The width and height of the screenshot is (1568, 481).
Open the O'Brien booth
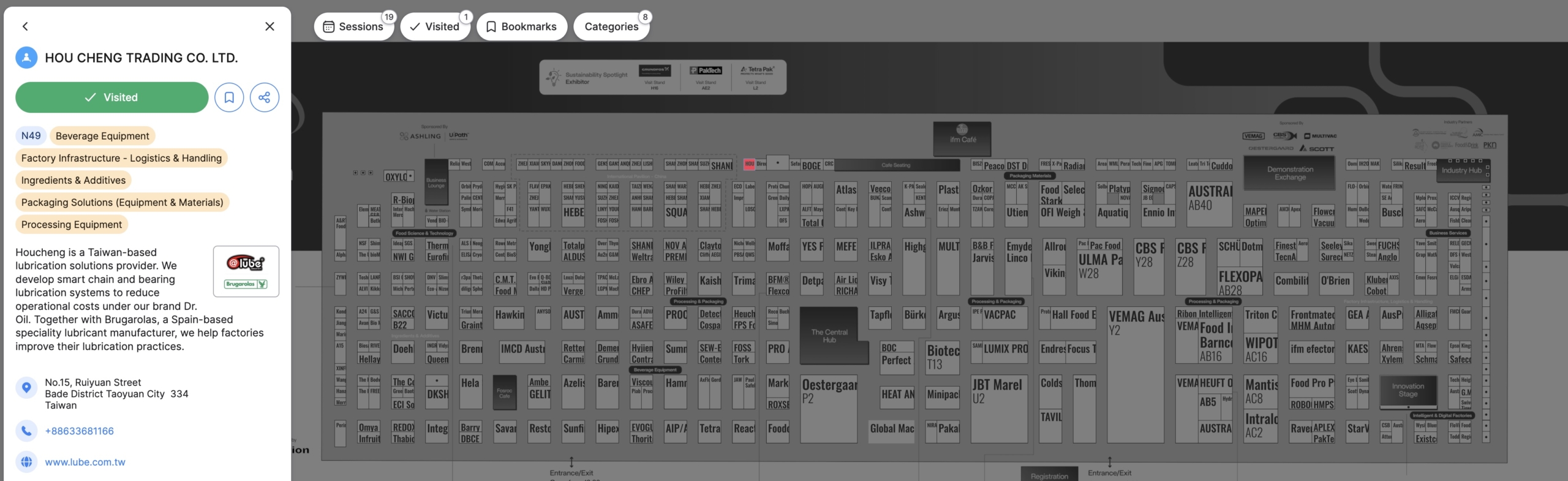(1335, 283)
